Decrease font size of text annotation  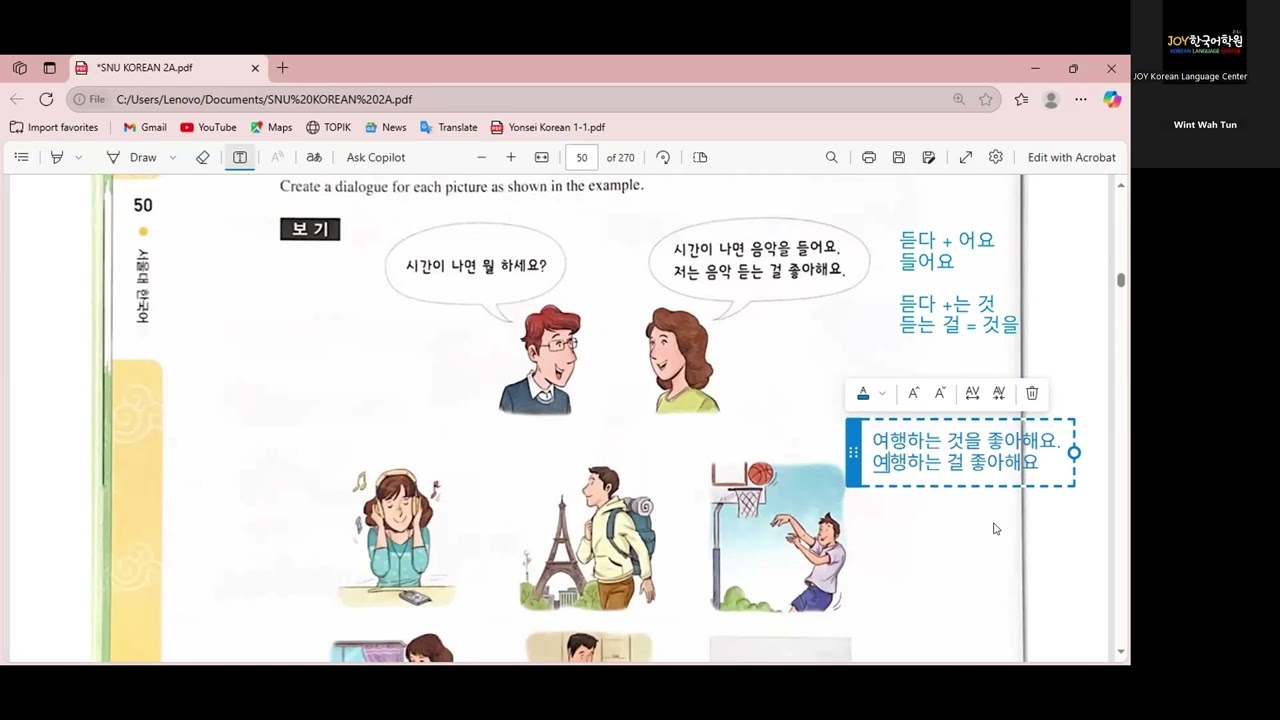pos(940,394)
